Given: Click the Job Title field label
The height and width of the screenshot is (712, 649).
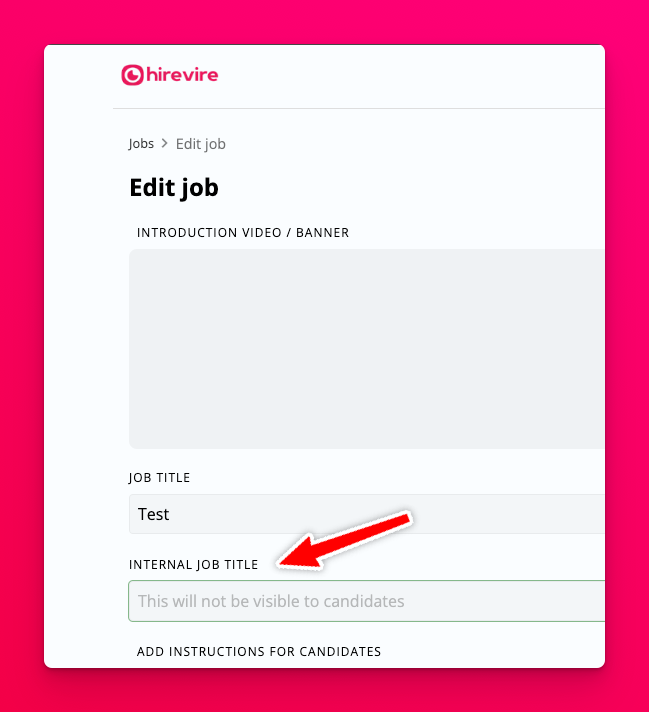Looking at the screenshot, I should click(x=159, y=478).
